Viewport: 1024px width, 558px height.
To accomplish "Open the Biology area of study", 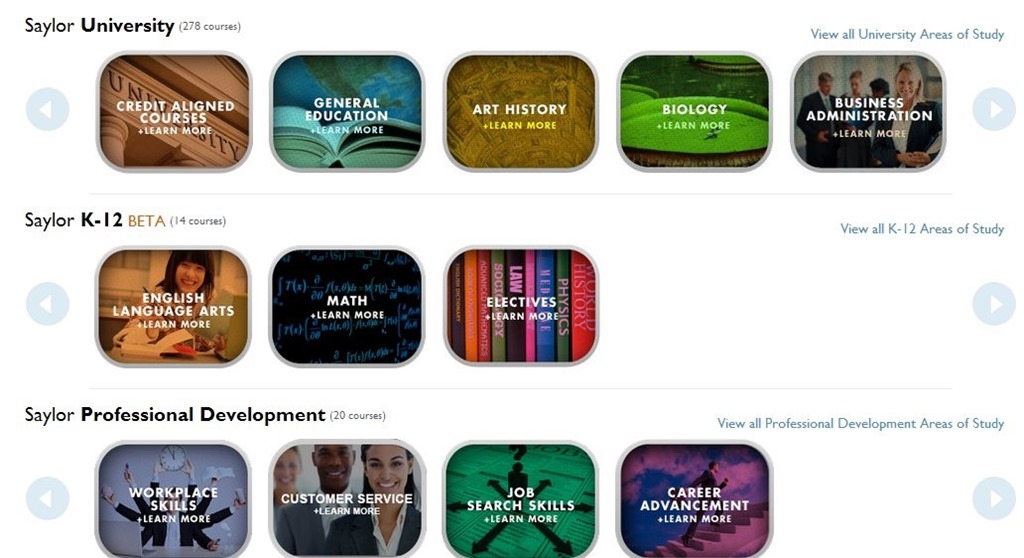I will click(694, 112).
